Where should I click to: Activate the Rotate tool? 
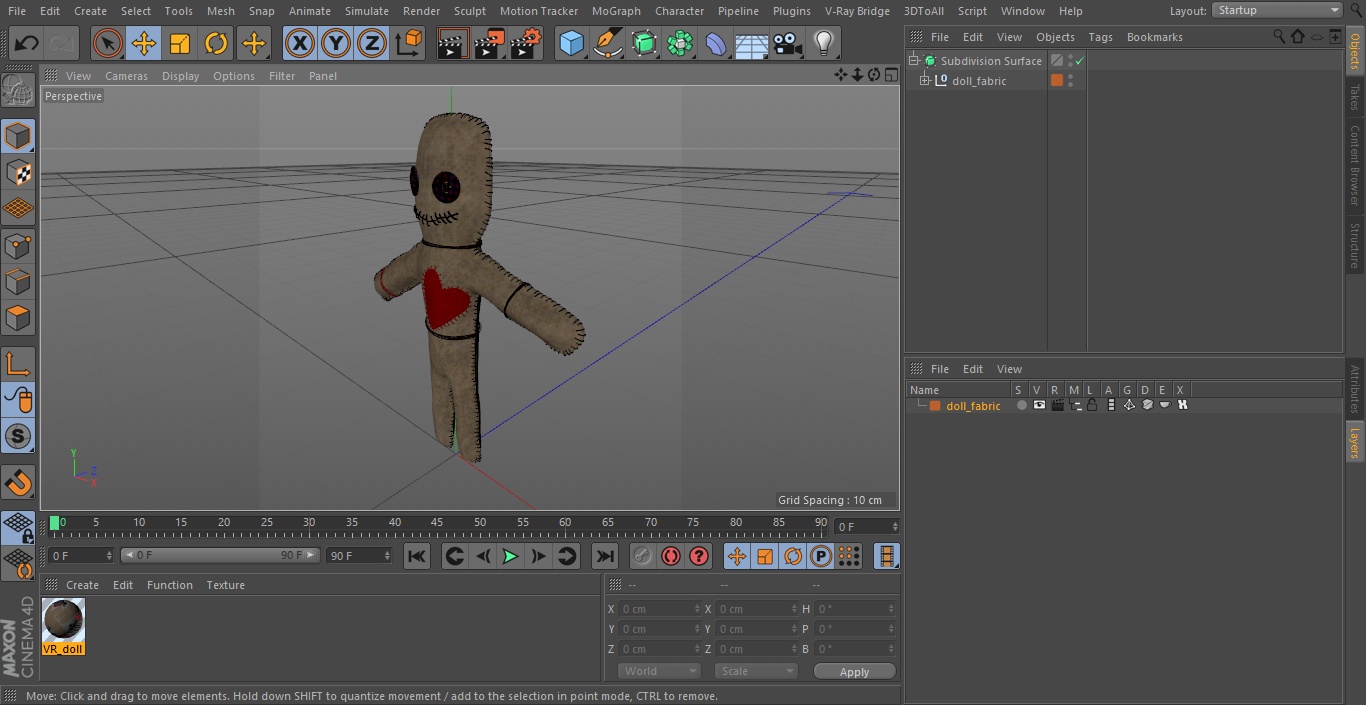click(x=216, y=43)
